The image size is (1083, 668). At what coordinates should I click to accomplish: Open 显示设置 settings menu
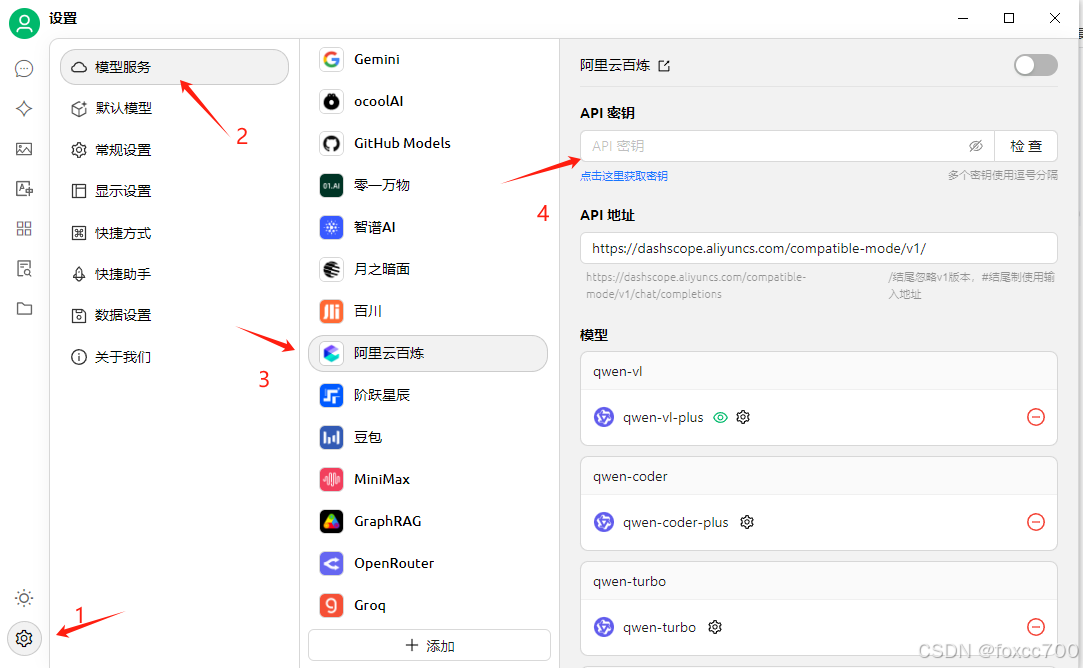pos(174,191)
